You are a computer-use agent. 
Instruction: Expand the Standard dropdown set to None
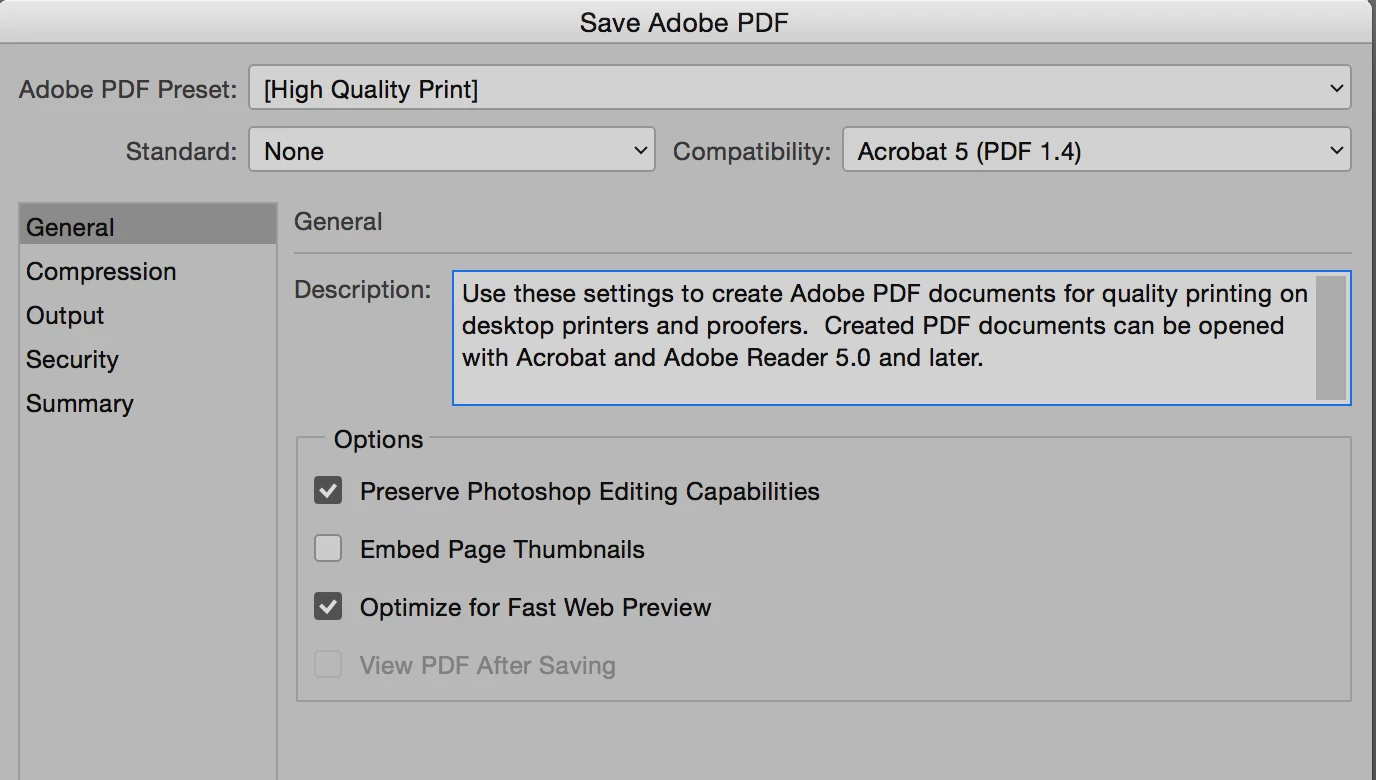tap(451, 151)
